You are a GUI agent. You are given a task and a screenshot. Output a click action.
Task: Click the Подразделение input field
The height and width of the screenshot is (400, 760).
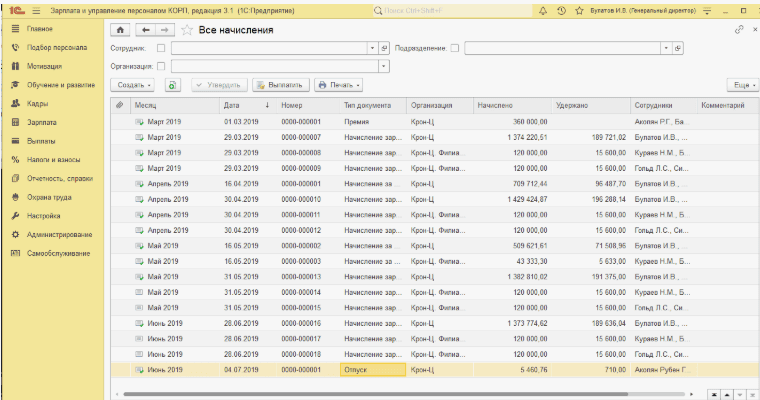coord(563,48)
